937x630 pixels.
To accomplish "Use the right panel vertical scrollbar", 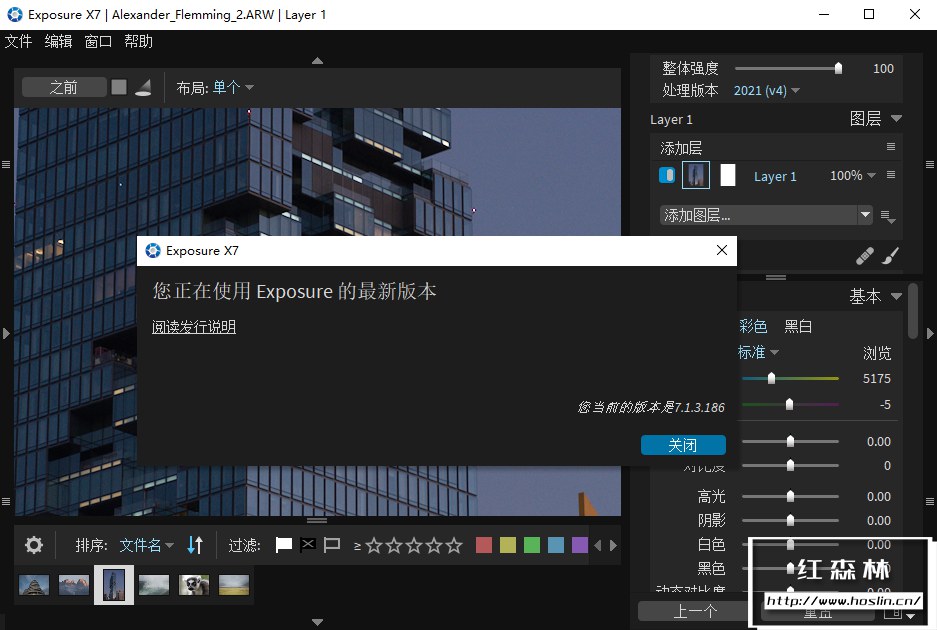I will tap(912, 311).
